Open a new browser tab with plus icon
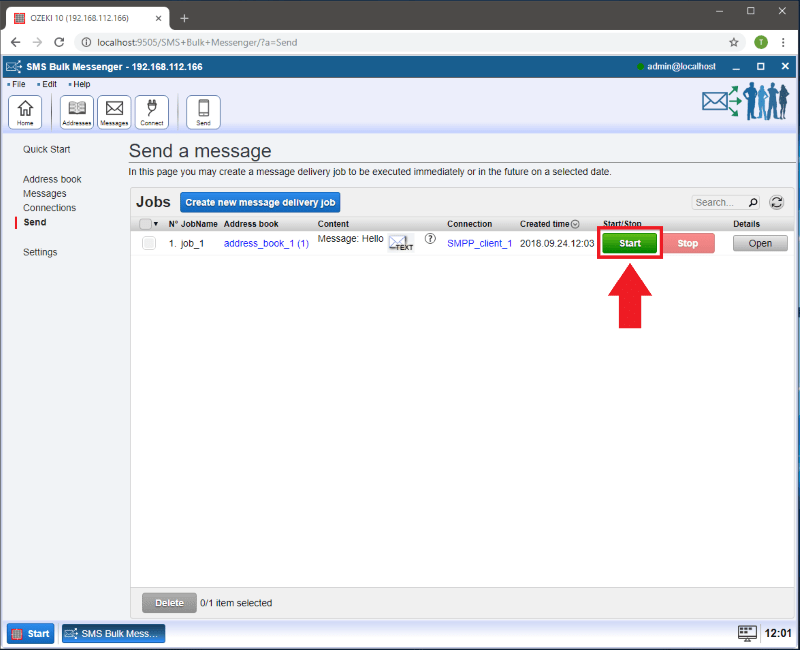The height and width of the screenshot is (650, 800). pyautogui.click(x=184, y=18)
